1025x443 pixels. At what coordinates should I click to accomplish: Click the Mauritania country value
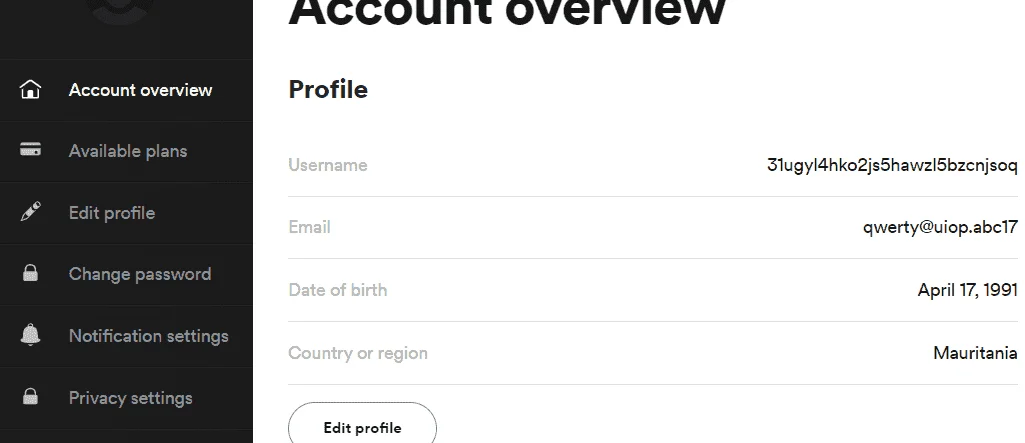point(975,353)
